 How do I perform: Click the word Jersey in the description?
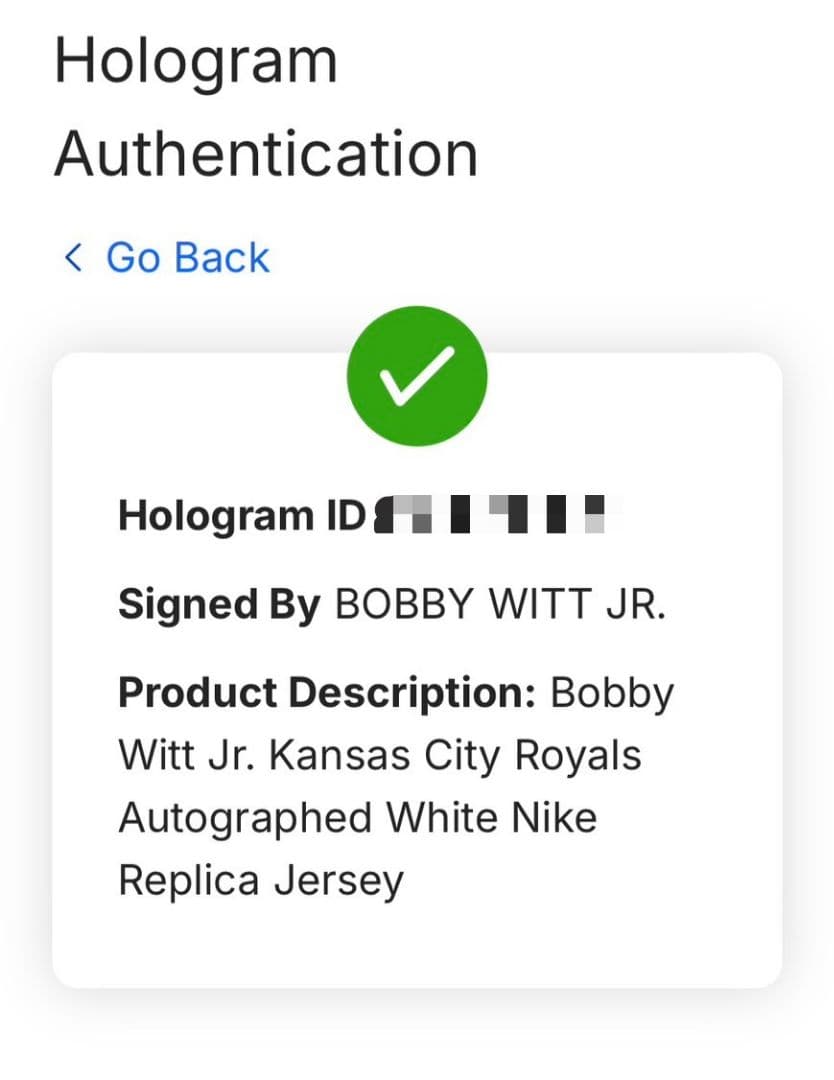click(338, 881)
